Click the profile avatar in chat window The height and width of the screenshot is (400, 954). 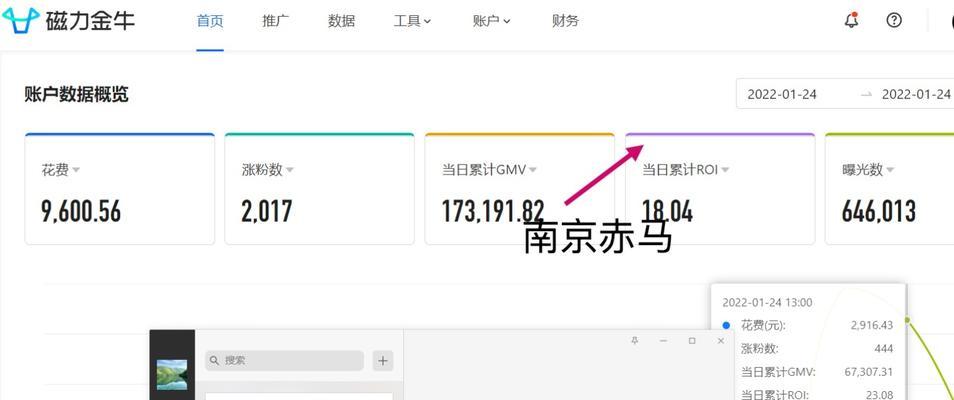click(172, 374)
